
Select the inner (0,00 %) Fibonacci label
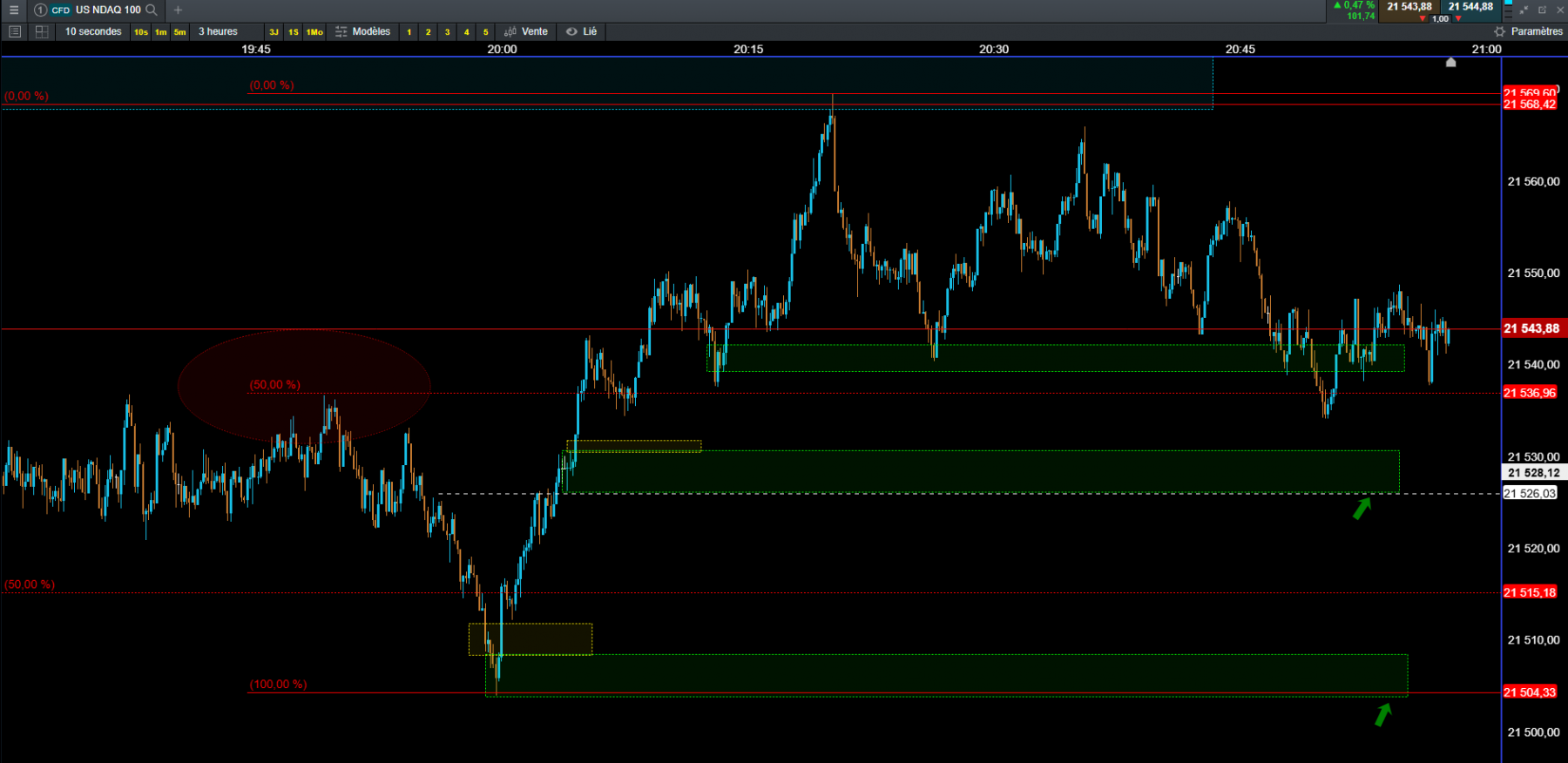pyautogui.click(x=272, y=85)
